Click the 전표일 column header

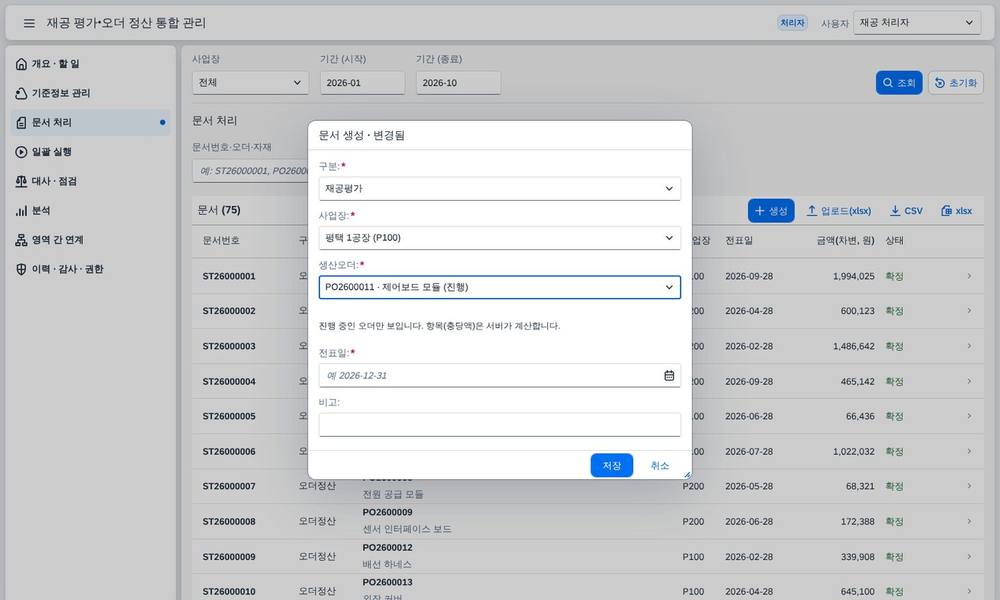(739, 240)
